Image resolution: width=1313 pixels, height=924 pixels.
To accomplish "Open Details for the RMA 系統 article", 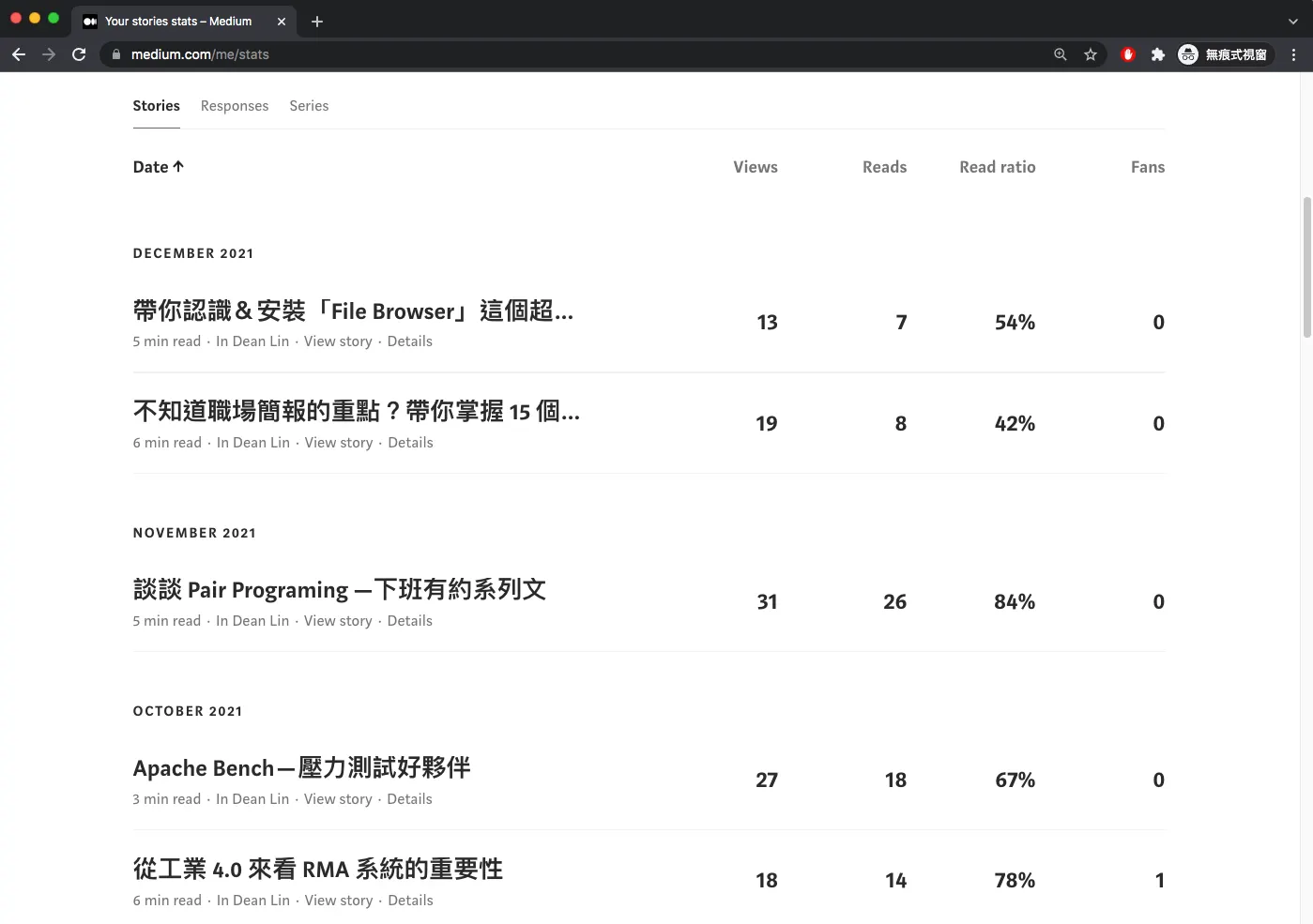I will click(x=411, y=901).
